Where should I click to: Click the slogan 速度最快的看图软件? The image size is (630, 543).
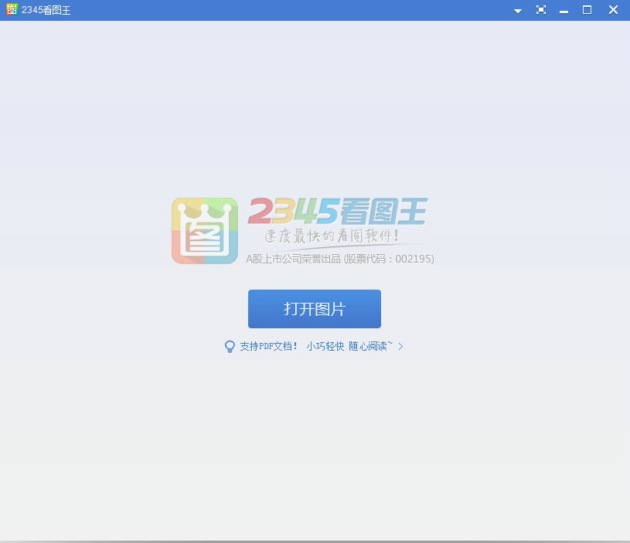pos(331,237)
